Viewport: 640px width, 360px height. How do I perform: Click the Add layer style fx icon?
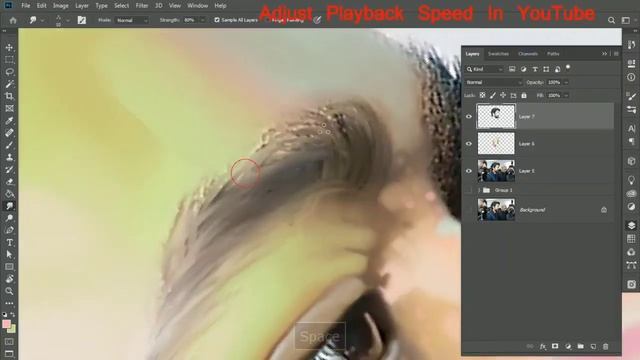coord(542,347)
